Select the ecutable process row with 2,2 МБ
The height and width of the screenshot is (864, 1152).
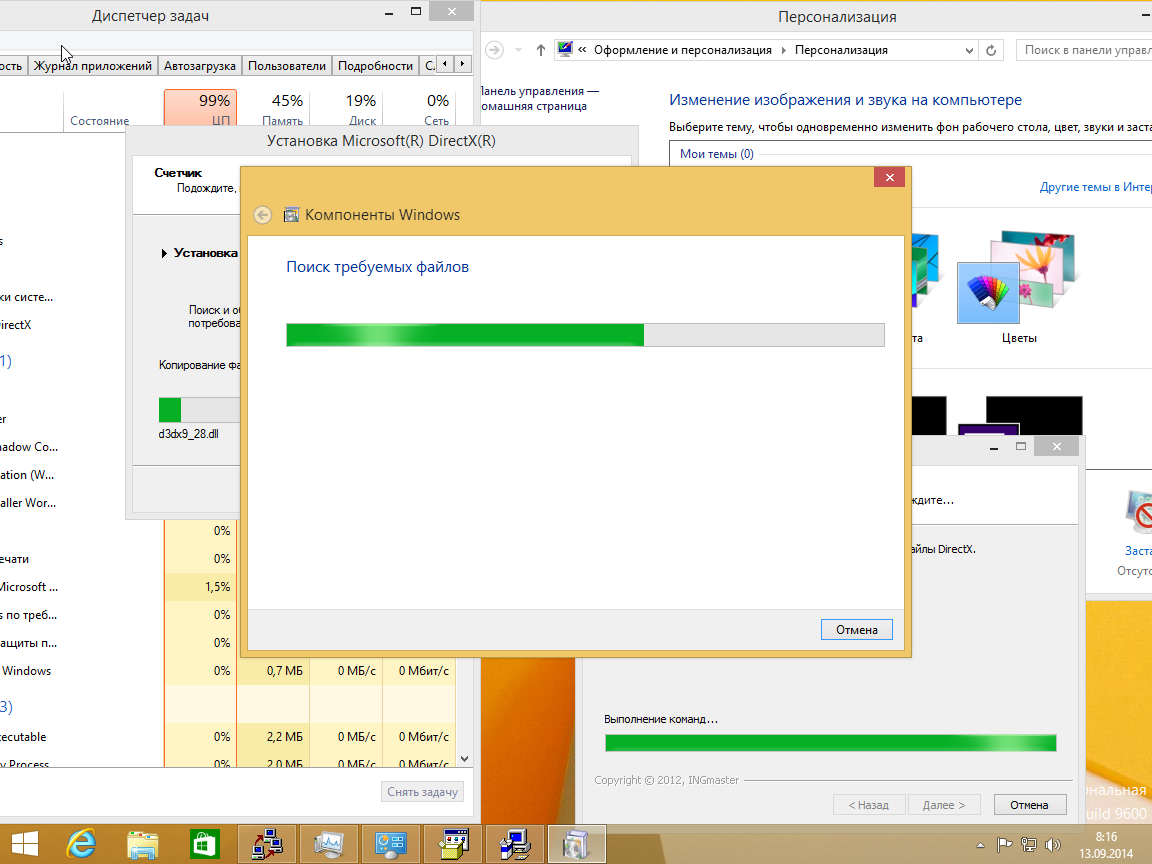click(228, 737)
